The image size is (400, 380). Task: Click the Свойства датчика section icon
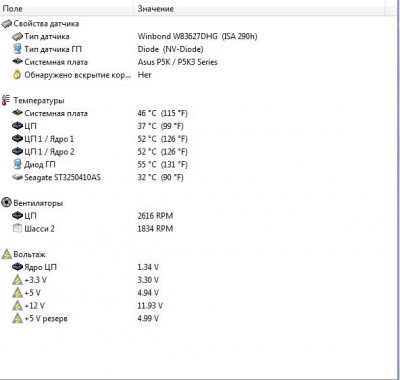tap(6, 24)
